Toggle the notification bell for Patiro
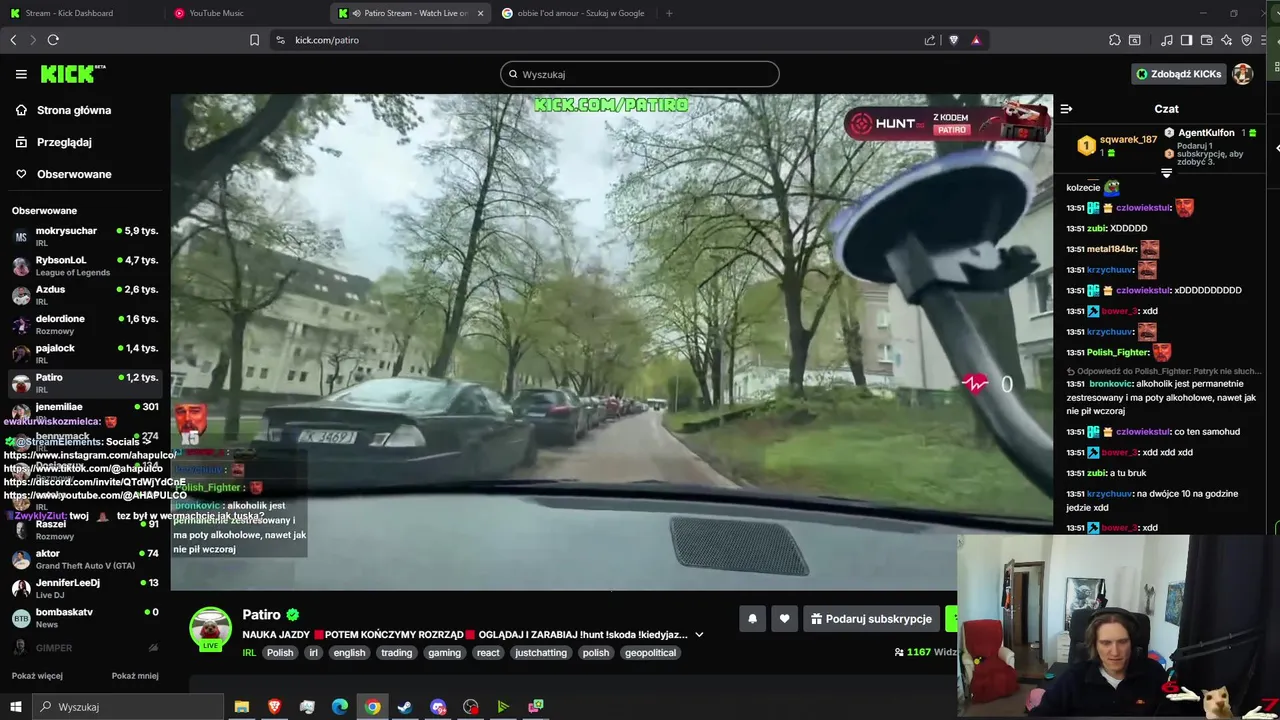 753,619
